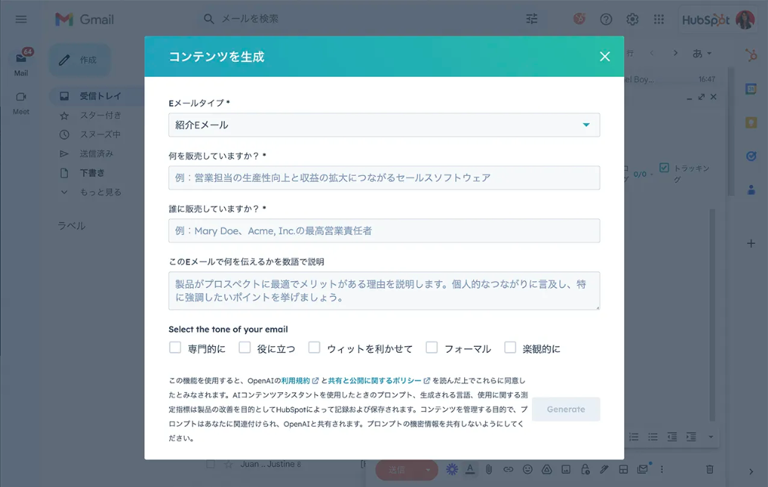
Task: Check the 専門的に tone checkbox
Action: pyautogui.click(x=175, y=347)
